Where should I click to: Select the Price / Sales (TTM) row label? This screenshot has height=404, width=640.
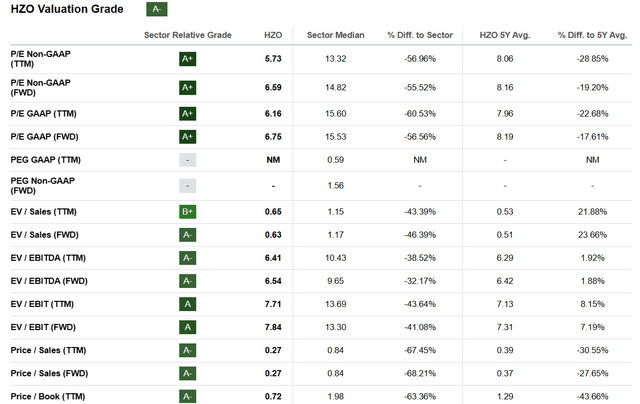[x=48, y=350]
